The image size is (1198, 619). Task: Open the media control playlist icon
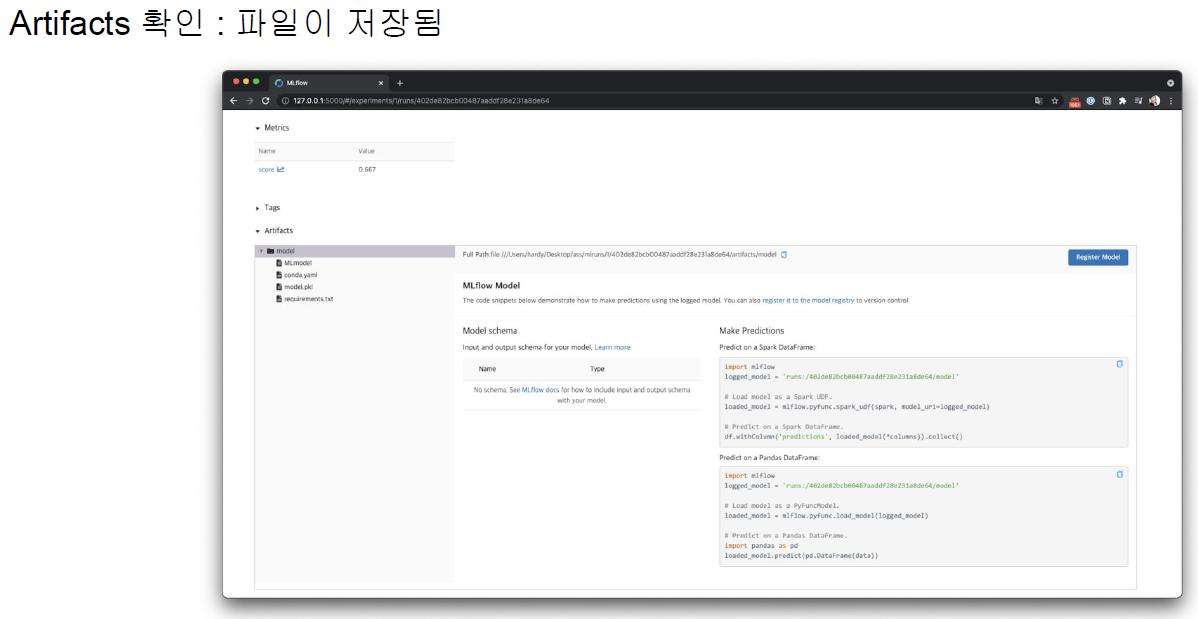[x=1138, y=100]
